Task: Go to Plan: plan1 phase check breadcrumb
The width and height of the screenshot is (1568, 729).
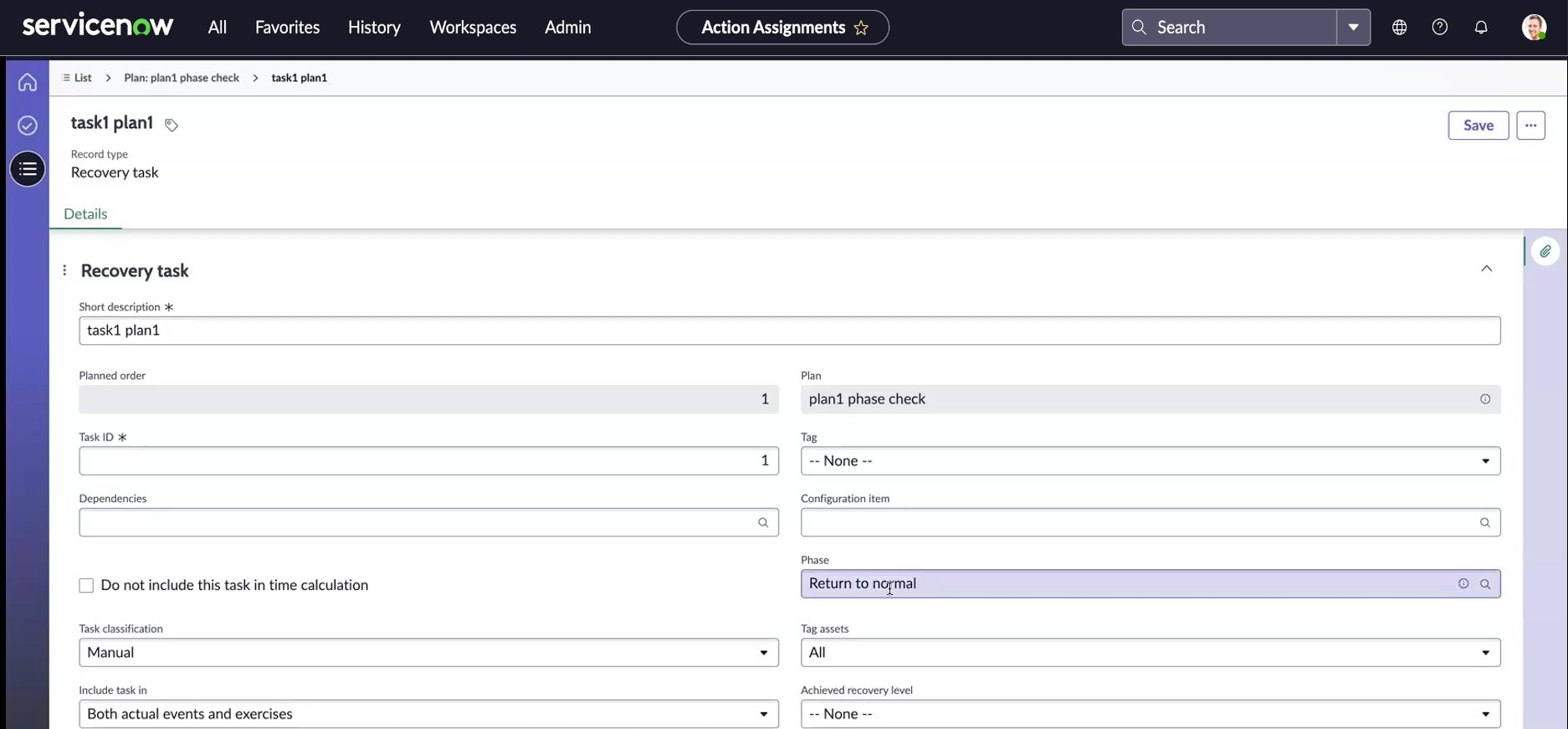Action: coord(182,77)
